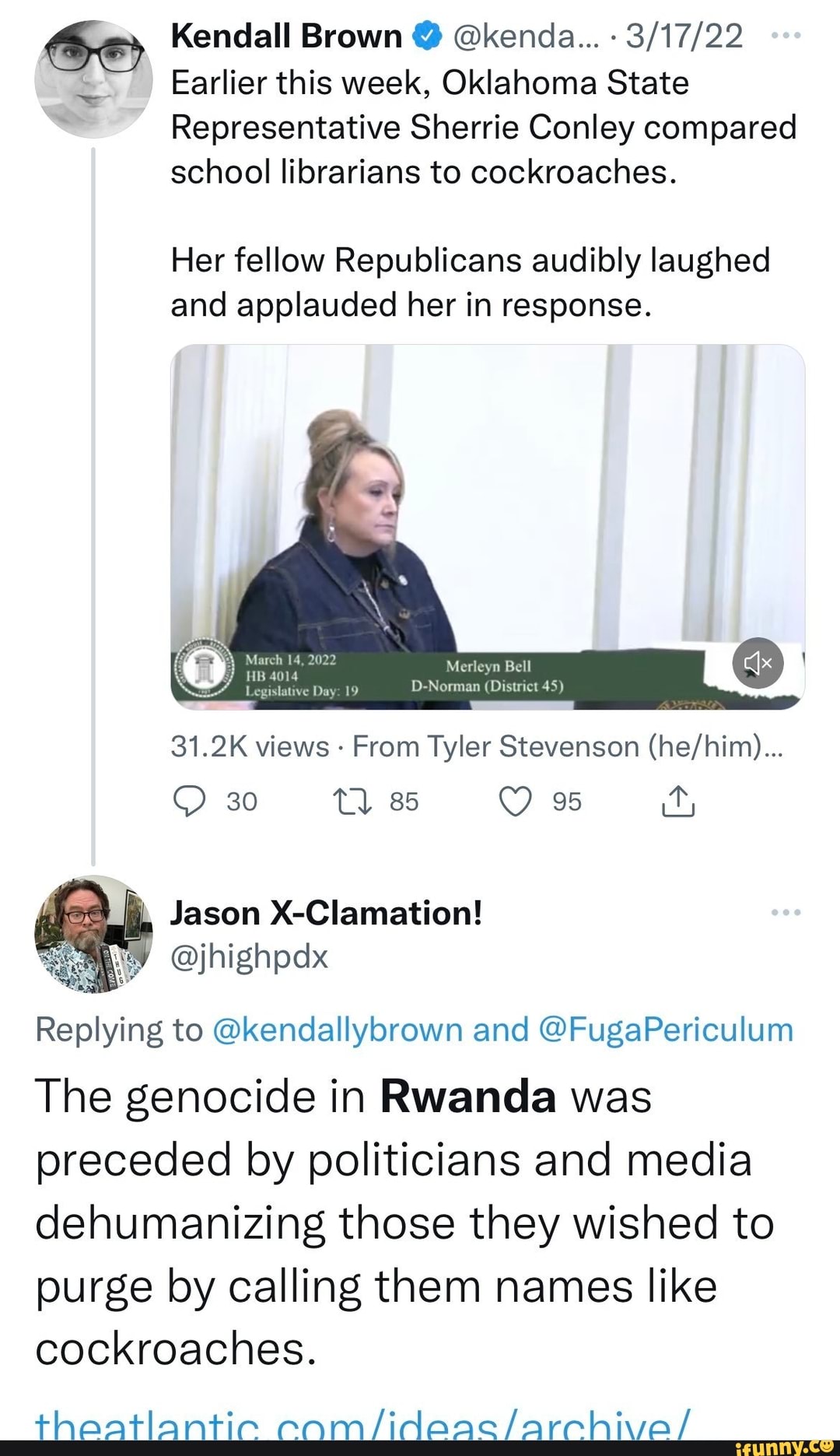This screenshot has width=840, height=1456.
Task: Open Kendall Brown's profile picture
Action: pos(93,79)
